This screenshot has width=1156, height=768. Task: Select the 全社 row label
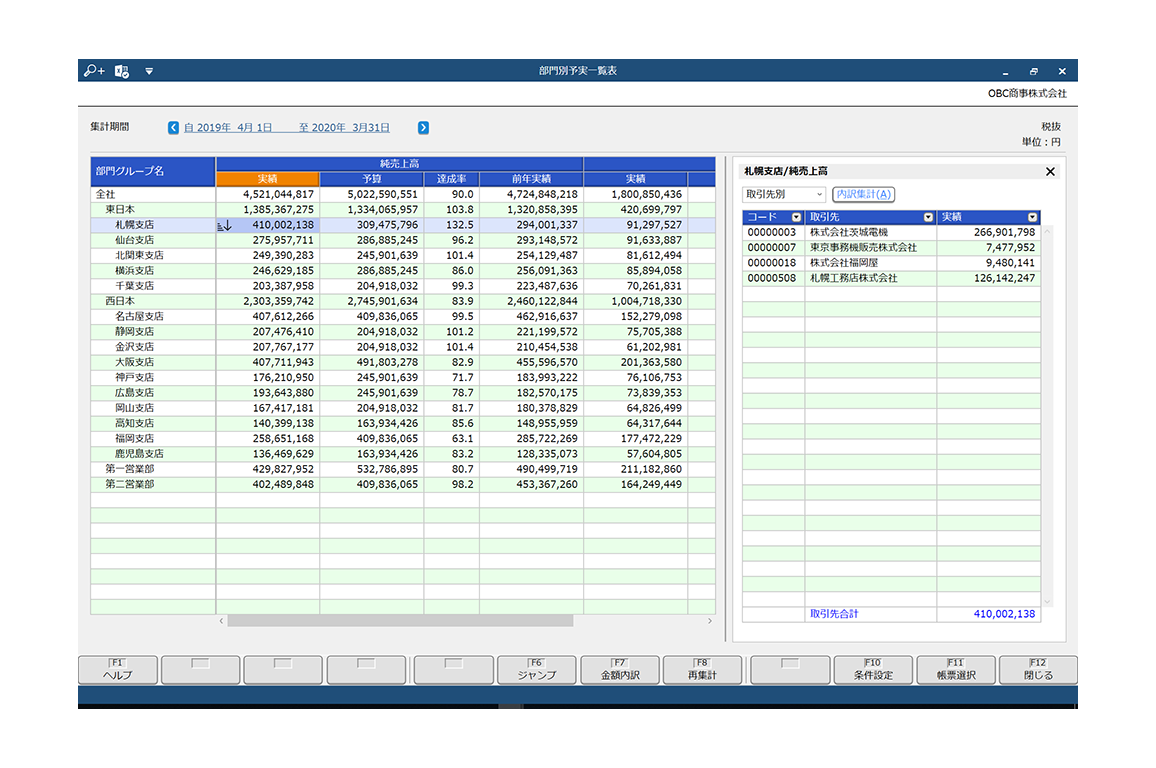pos(105,195)
